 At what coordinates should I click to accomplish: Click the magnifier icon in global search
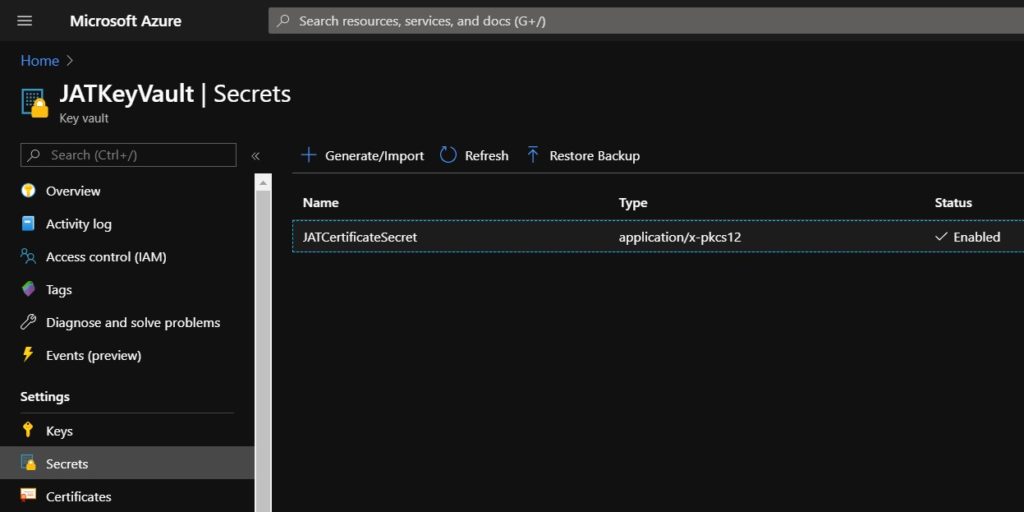point(283,21)
